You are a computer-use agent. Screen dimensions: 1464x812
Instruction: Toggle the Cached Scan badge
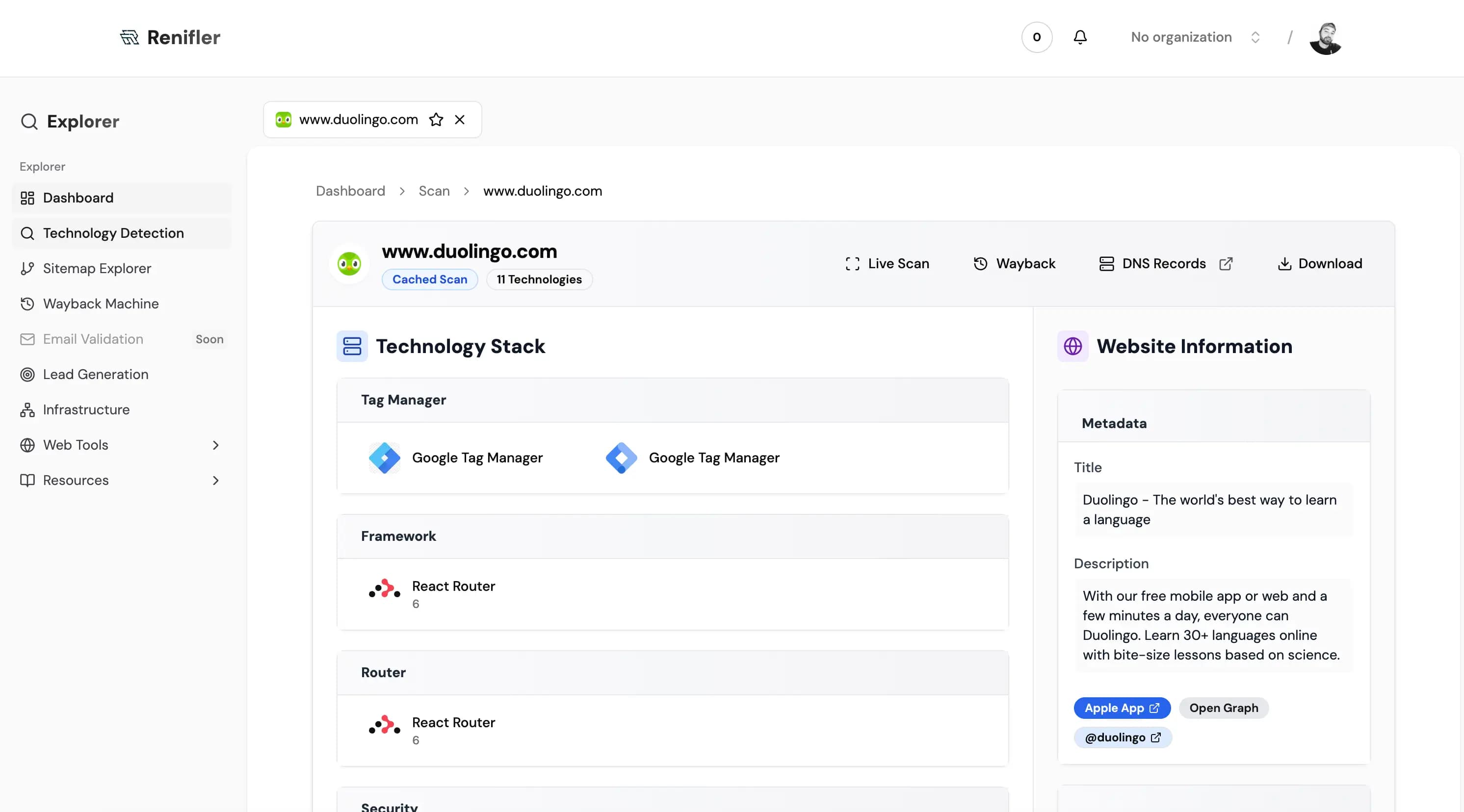(x=430, y=279)
